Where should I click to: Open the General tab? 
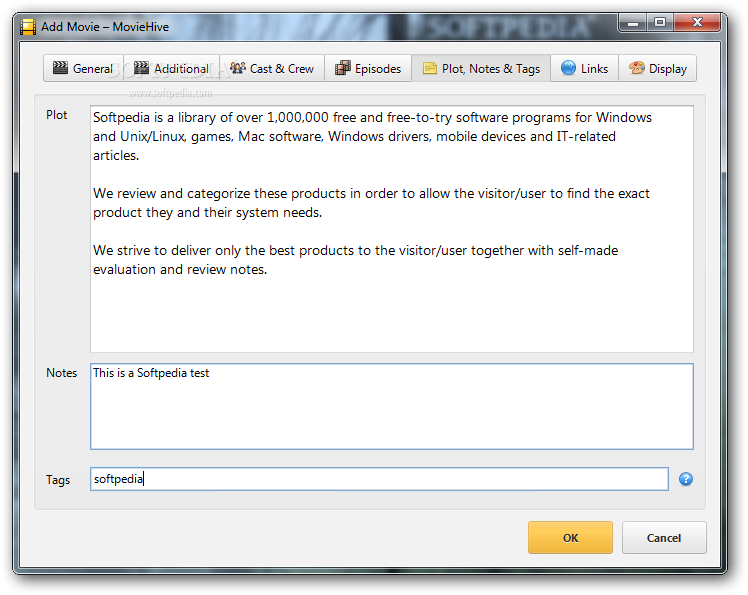point(83,69)
